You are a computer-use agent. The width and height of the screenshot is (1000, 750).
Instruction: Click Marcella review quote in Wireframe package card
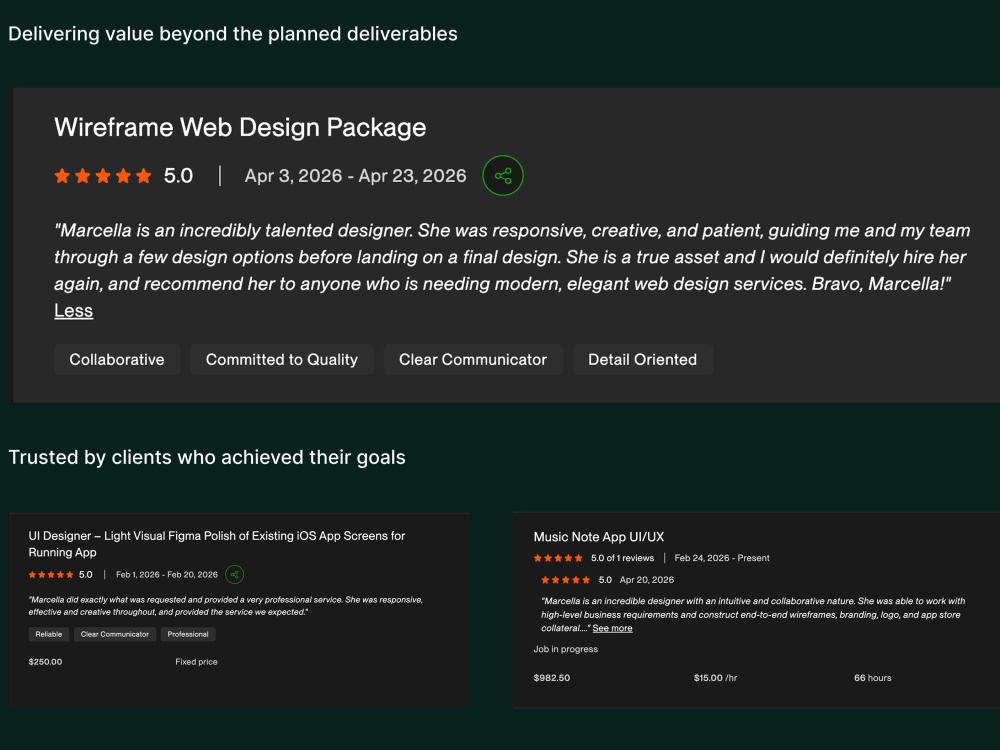[x=512, y=257]
